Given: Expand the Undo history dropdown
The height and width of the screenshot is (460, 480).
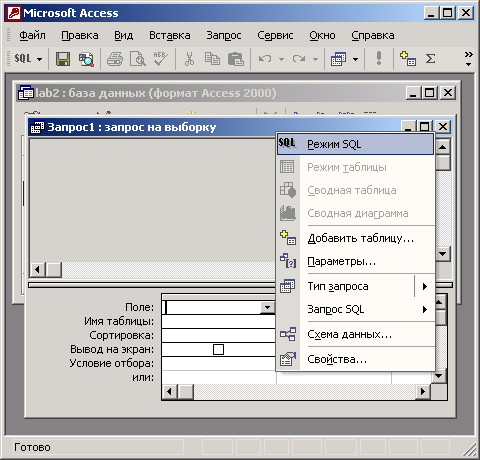Looking at the screenshot, I should pos(282,59).
